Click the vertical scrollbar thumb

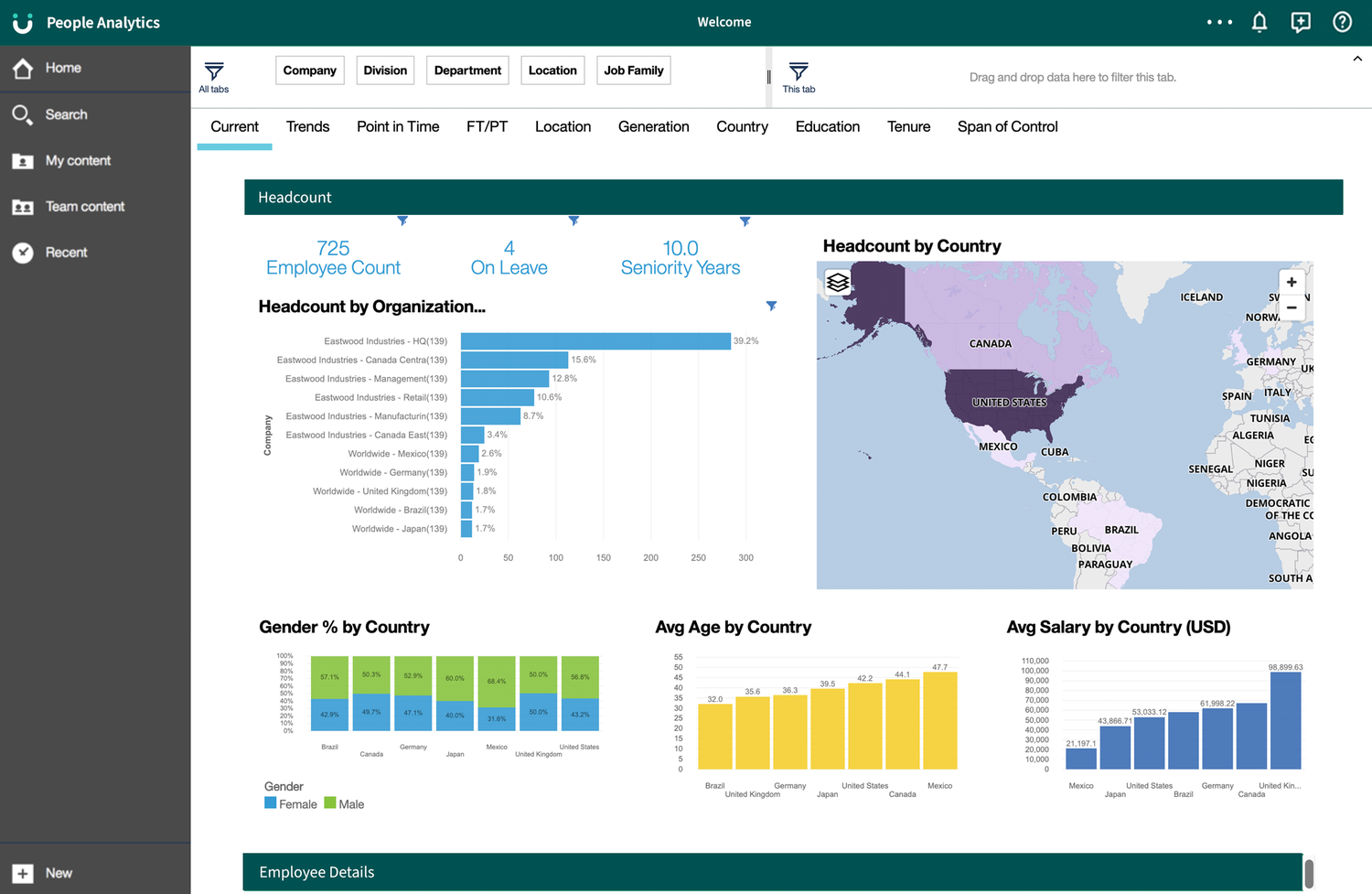coord(1309,873)
